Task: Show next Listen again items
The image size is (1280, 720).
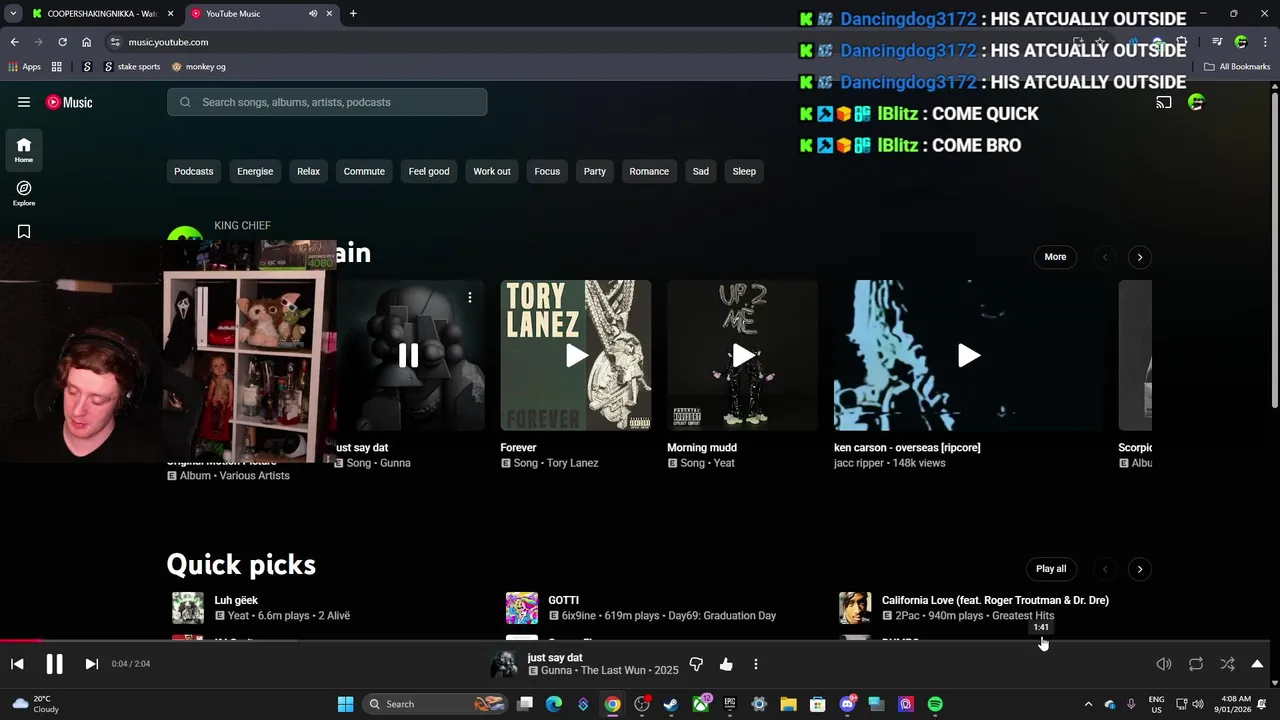Action: click(x=1139, y=257)
